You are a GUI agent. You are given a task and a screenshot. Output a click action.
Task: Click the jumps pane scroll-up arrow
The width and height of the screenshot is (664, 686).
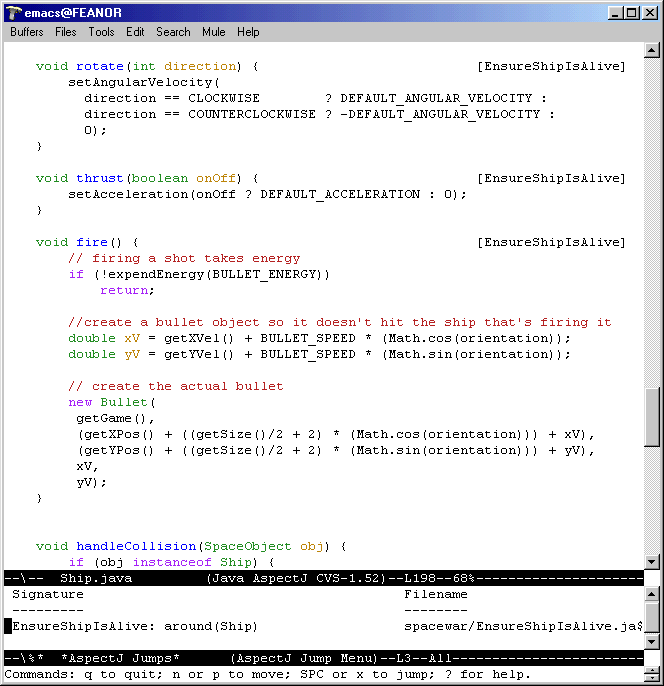click(652, 595)
